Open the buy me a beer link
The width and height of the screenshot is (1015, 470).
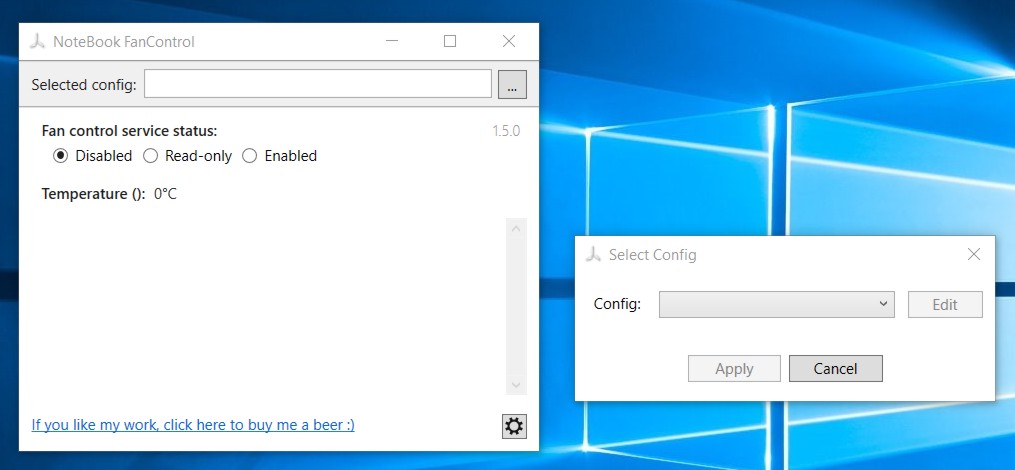(193, 425)
